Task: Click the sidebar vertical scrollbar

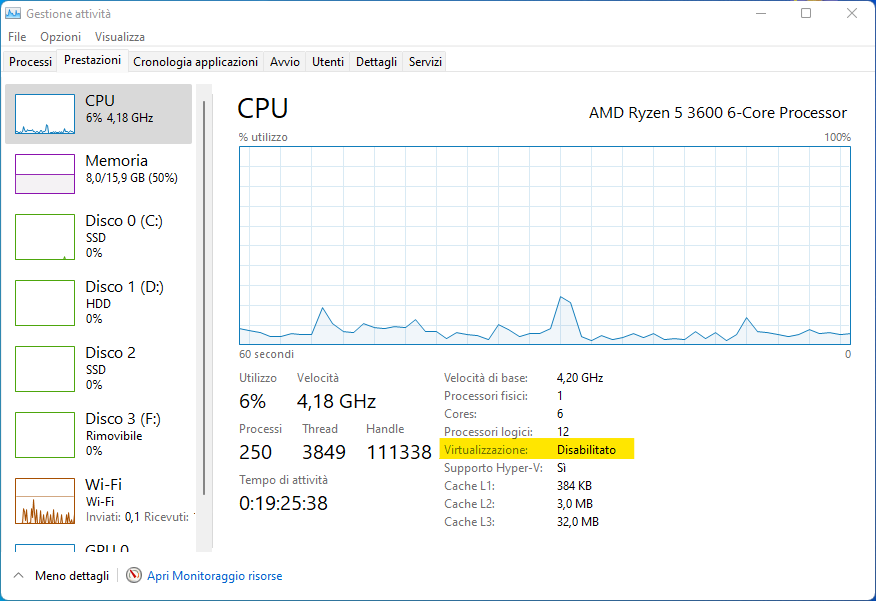Action: [x=204, y=300]
